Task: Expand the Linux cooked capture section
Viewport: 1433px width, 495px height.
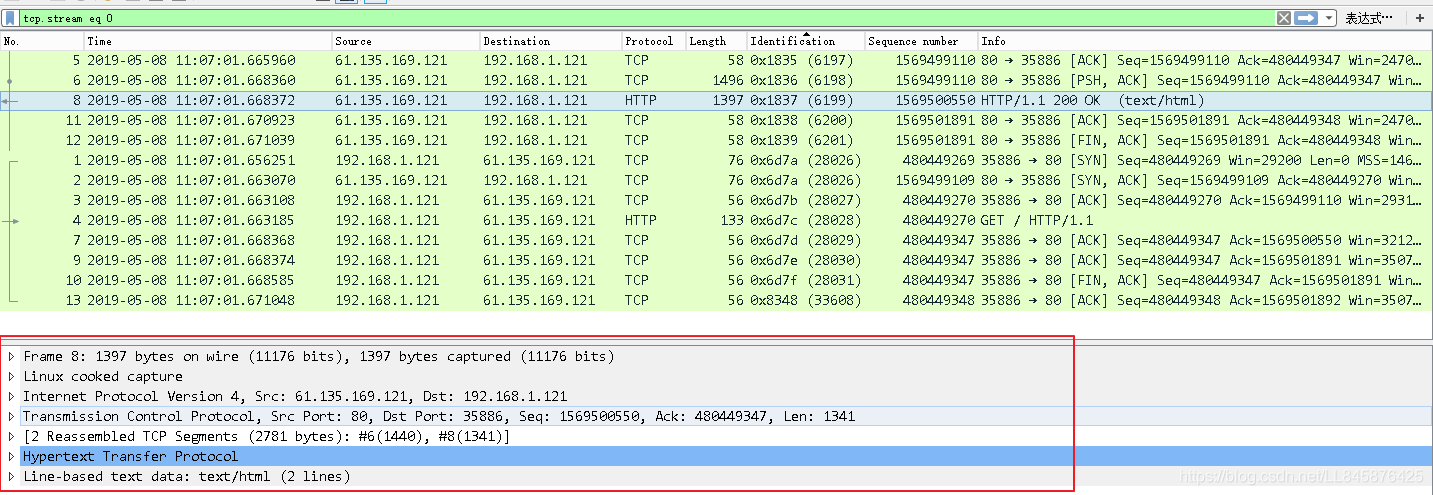Action: (12, 377)
